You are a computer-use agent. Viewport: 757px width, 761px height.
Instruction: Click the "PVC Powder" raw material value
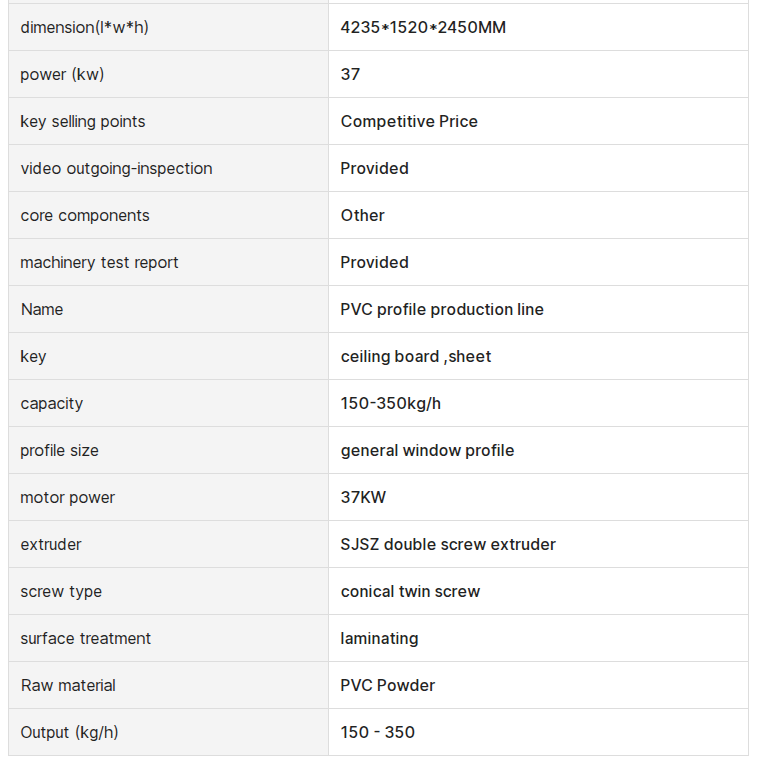[x=388, y=685]
